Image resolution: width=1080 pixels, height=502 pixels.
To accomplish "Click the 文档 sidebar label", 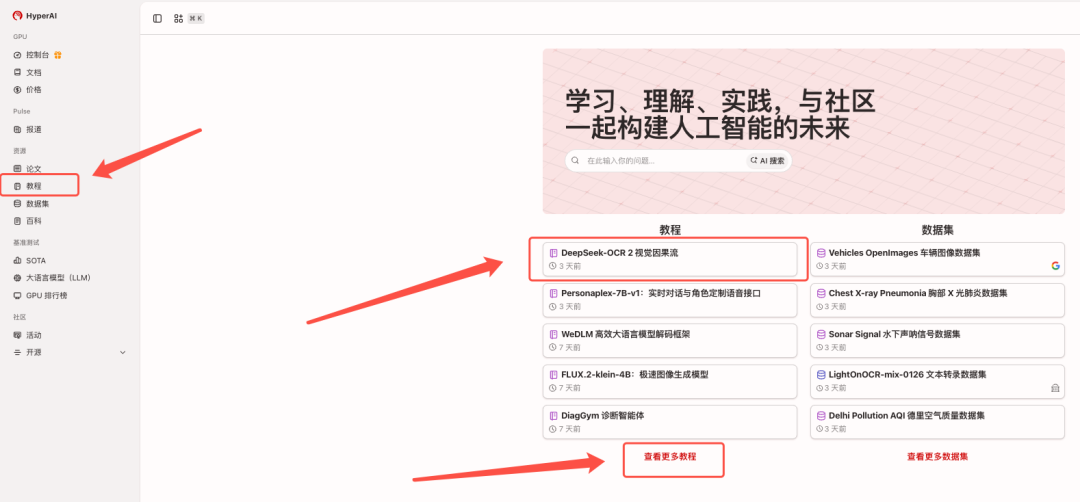I will (x=34, y=72).
